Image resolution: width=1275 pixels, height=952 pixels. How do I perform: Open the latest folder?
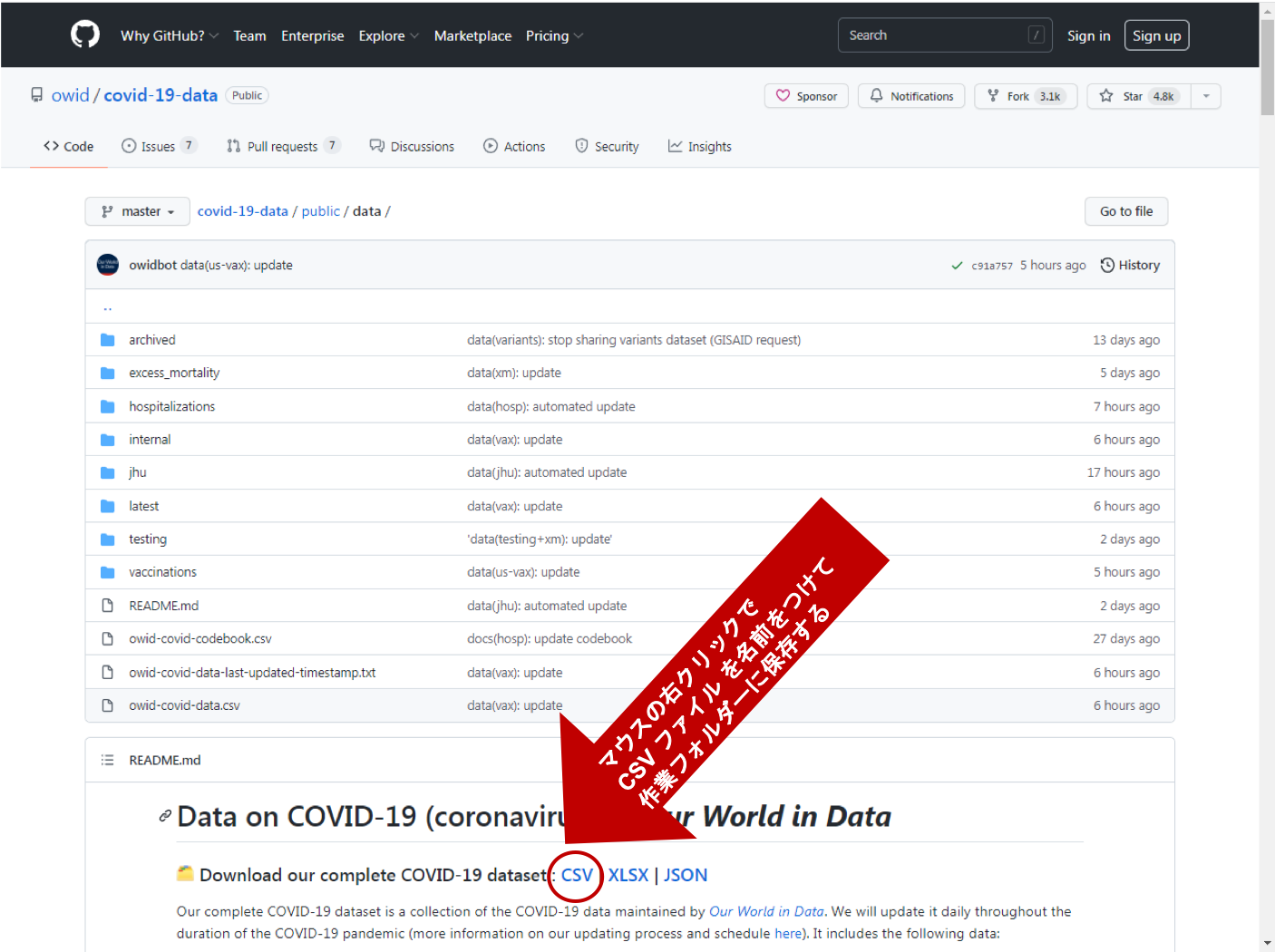click(x=144, y=506)
